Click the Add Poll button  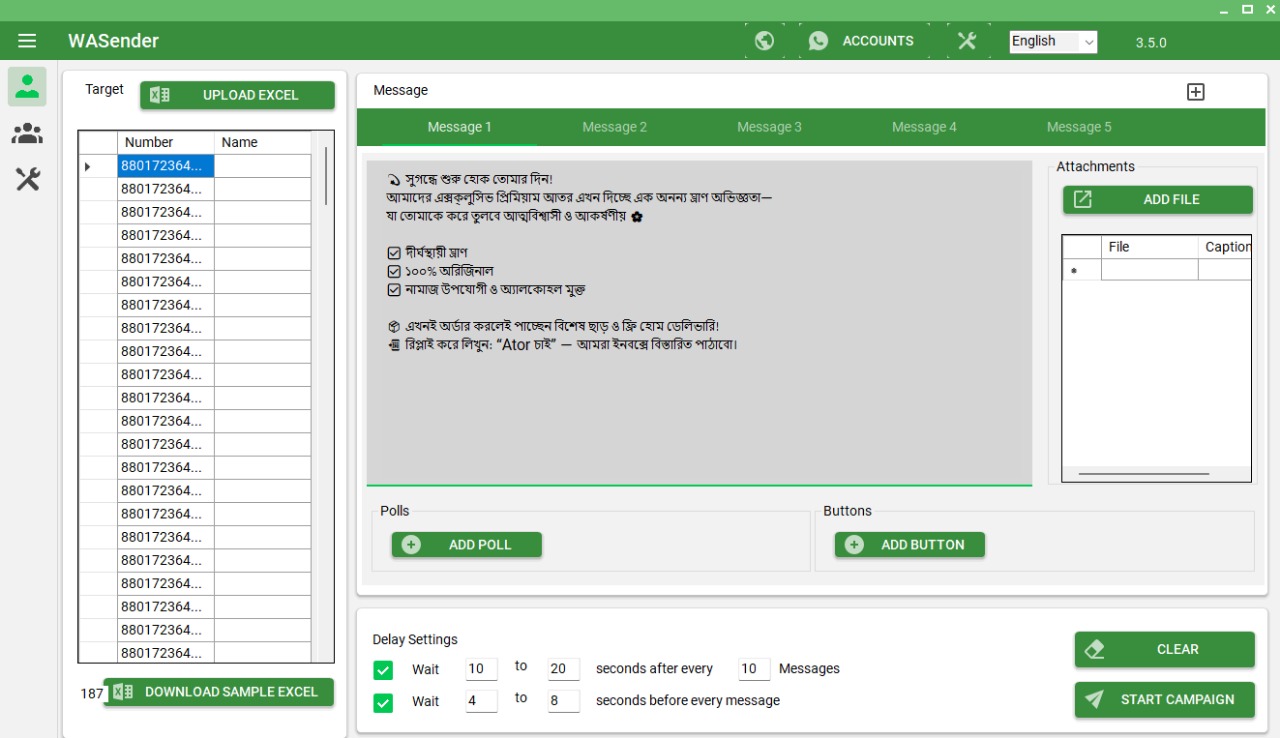point(466,545)
